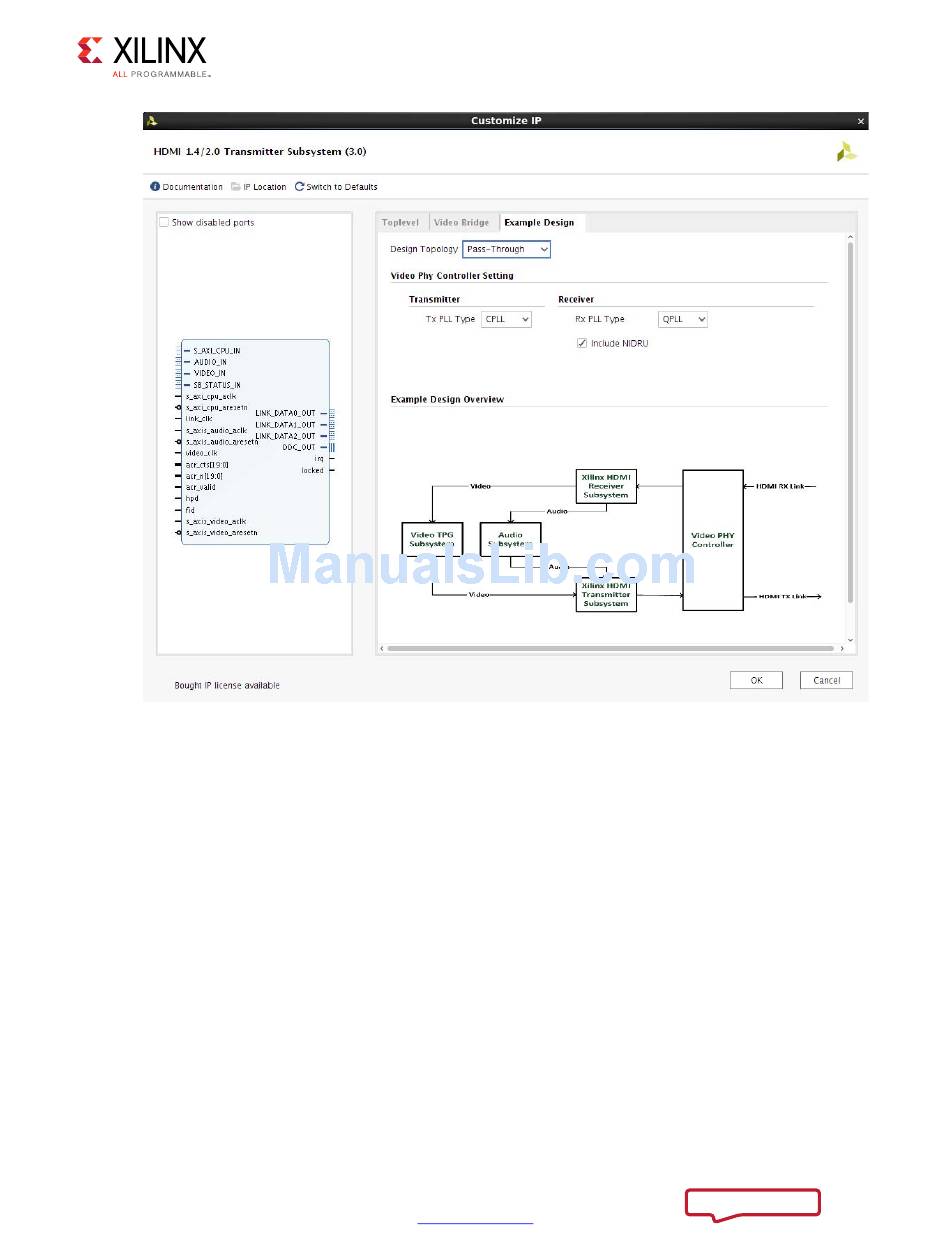Open the IP Location setting

click(258, 187)
